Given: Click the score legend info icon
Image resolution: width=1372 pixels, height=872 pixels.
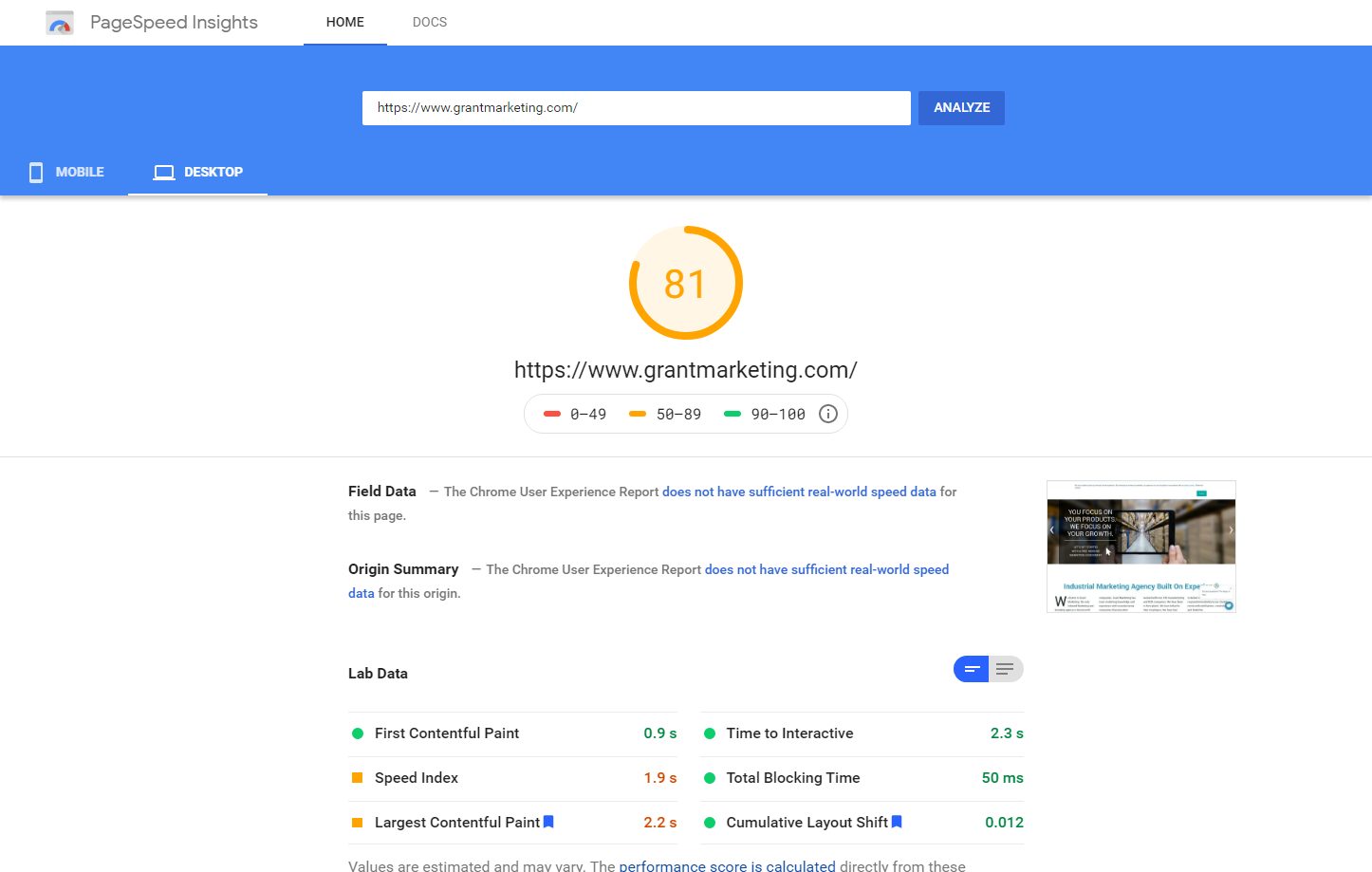Looking at the screenshot, I should [x=827, y=414].
